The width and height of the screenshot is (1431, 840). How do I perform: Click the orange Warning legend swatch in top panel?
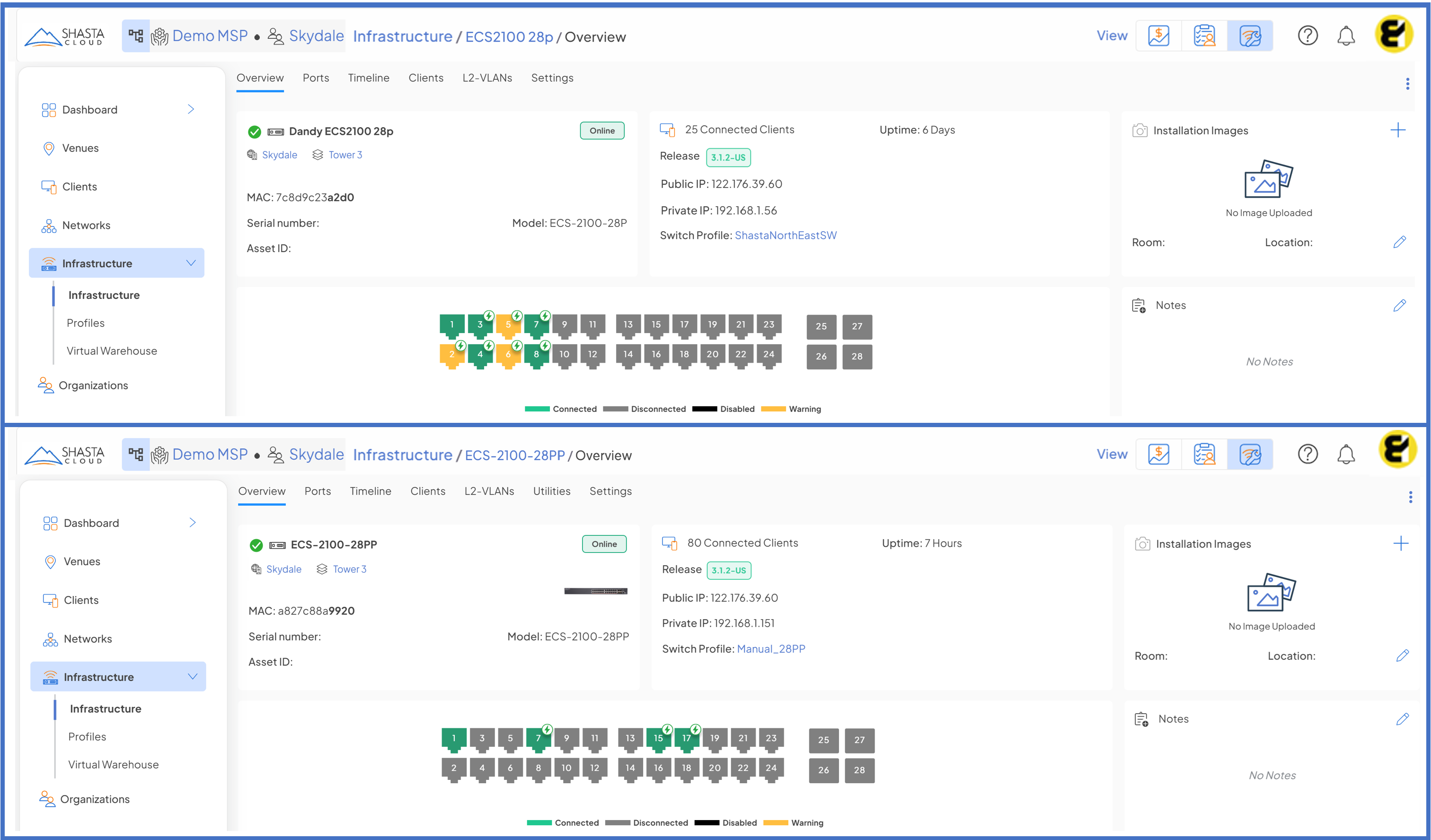click(773, 409)
